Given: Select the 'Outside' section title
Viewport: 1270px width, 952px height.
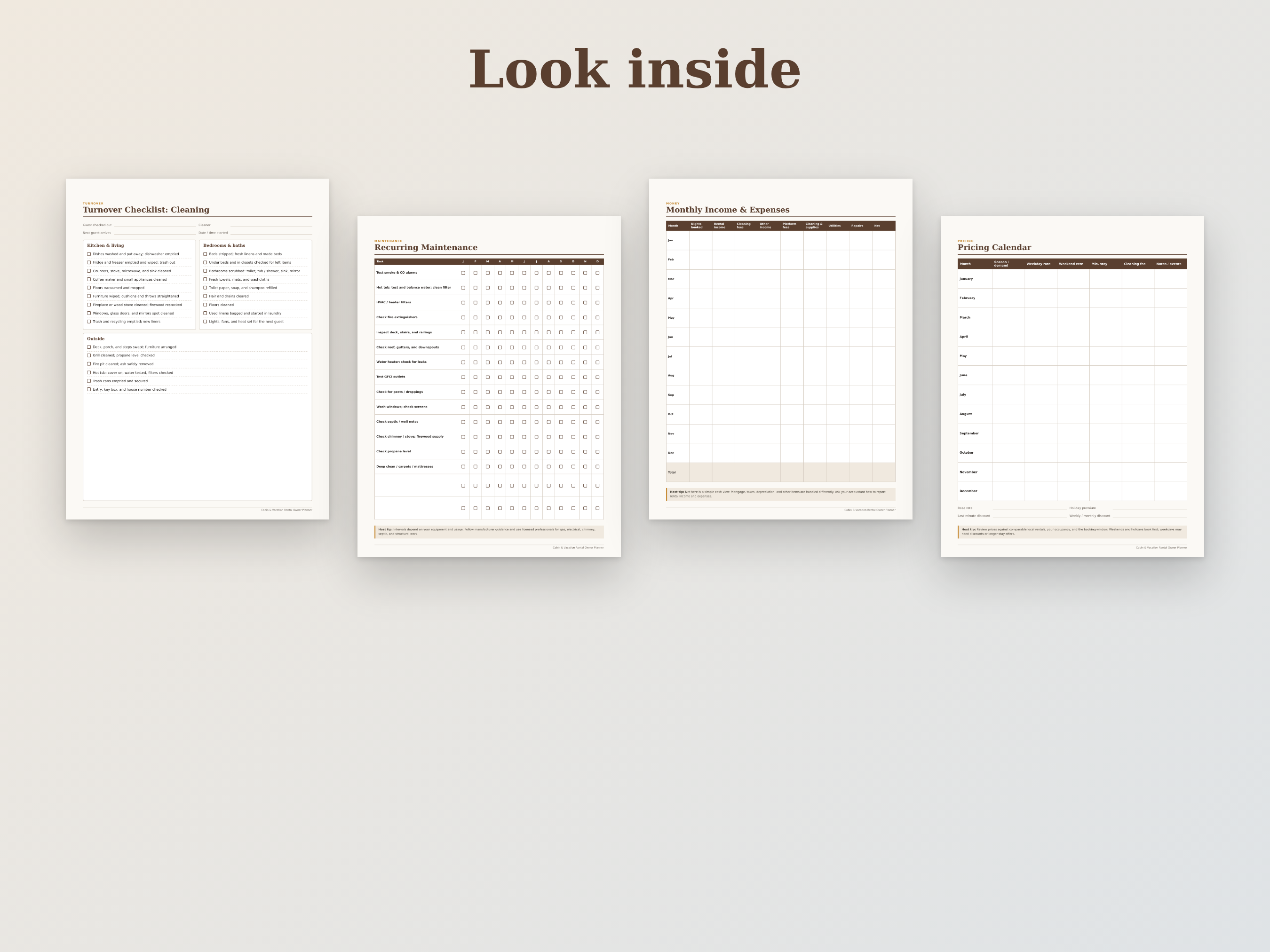Looking at the screenshot, I should (x=96, y=338).
